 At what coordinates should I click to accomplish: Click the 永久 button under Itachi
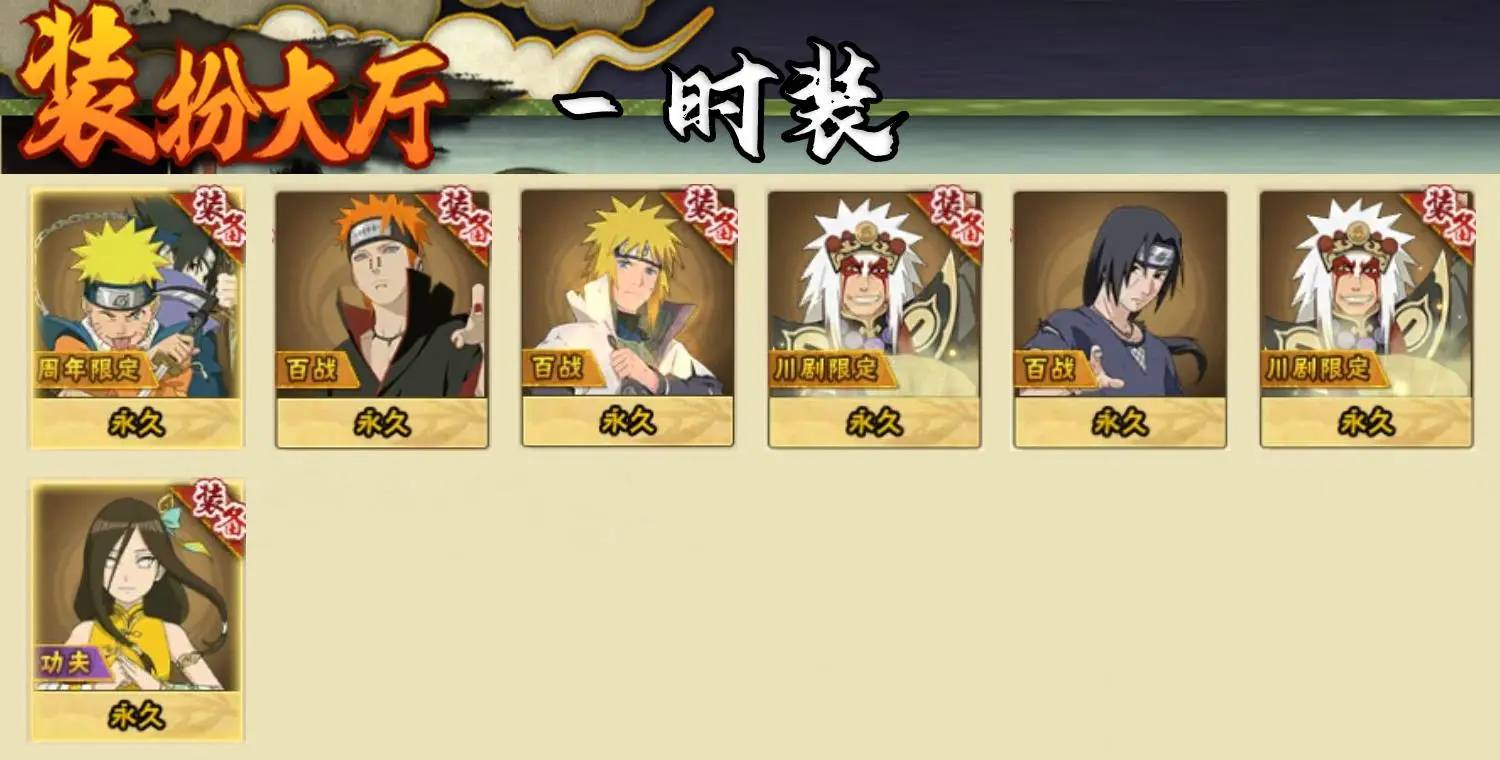[1120, 423]
